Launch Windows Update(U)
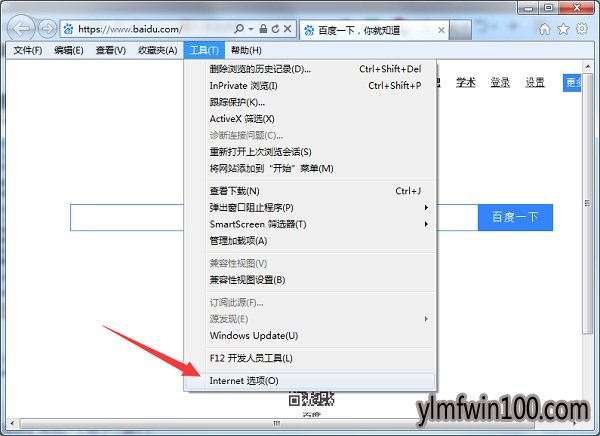Screen dimensions: 600x436 tap(310, 336)
